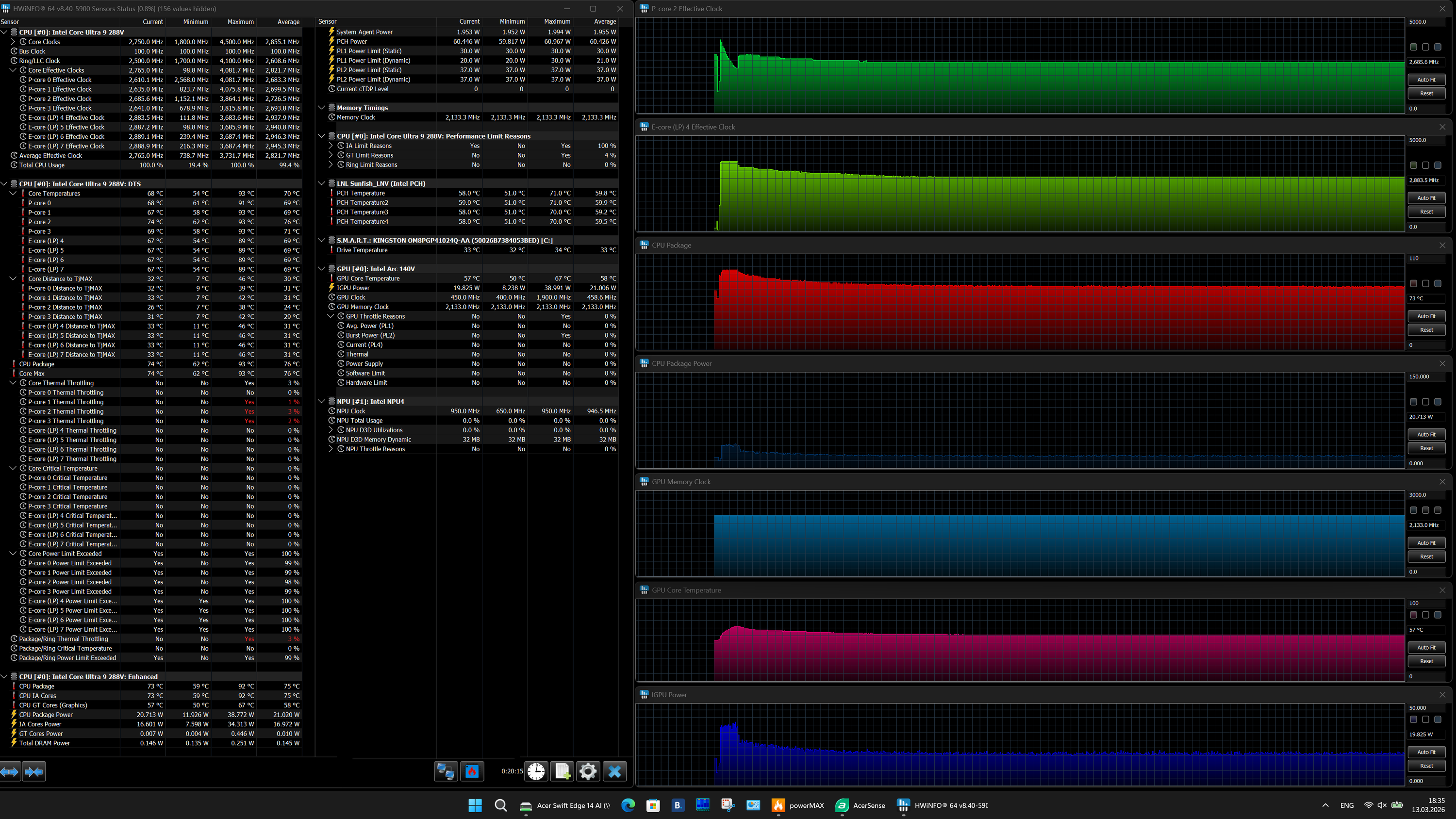The image size is (1456, 819).
Task: Toggle blue square in P-core 2 Effective Clock graph
Action: click(1438, 47)
